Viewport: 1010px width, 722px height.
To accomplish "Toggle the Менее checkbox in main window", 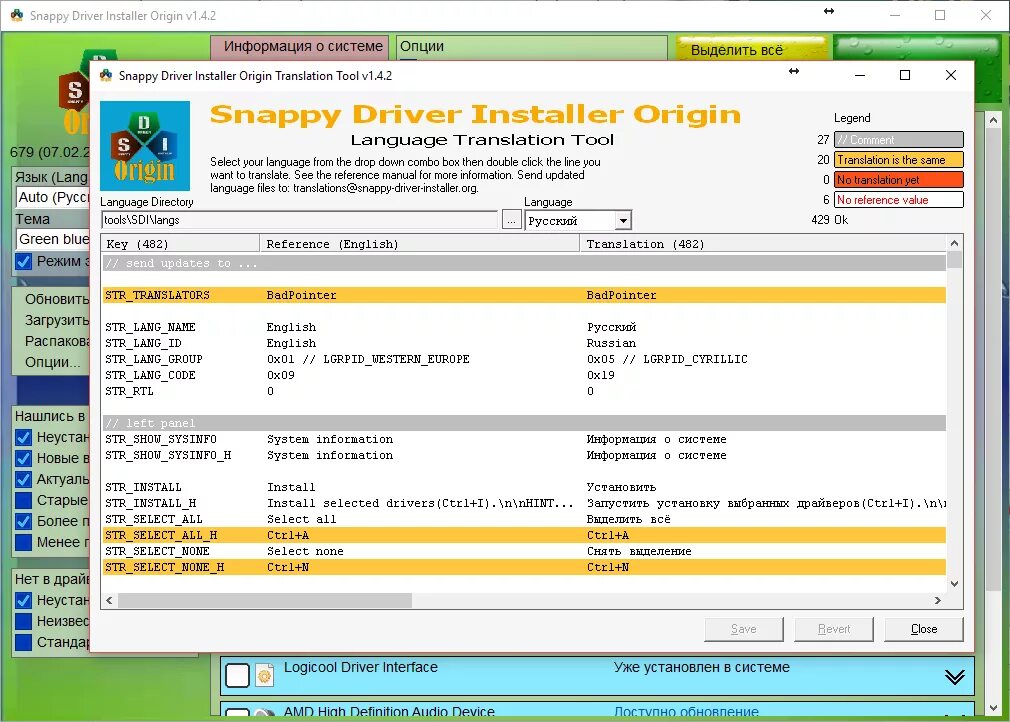I will (24, 542).
